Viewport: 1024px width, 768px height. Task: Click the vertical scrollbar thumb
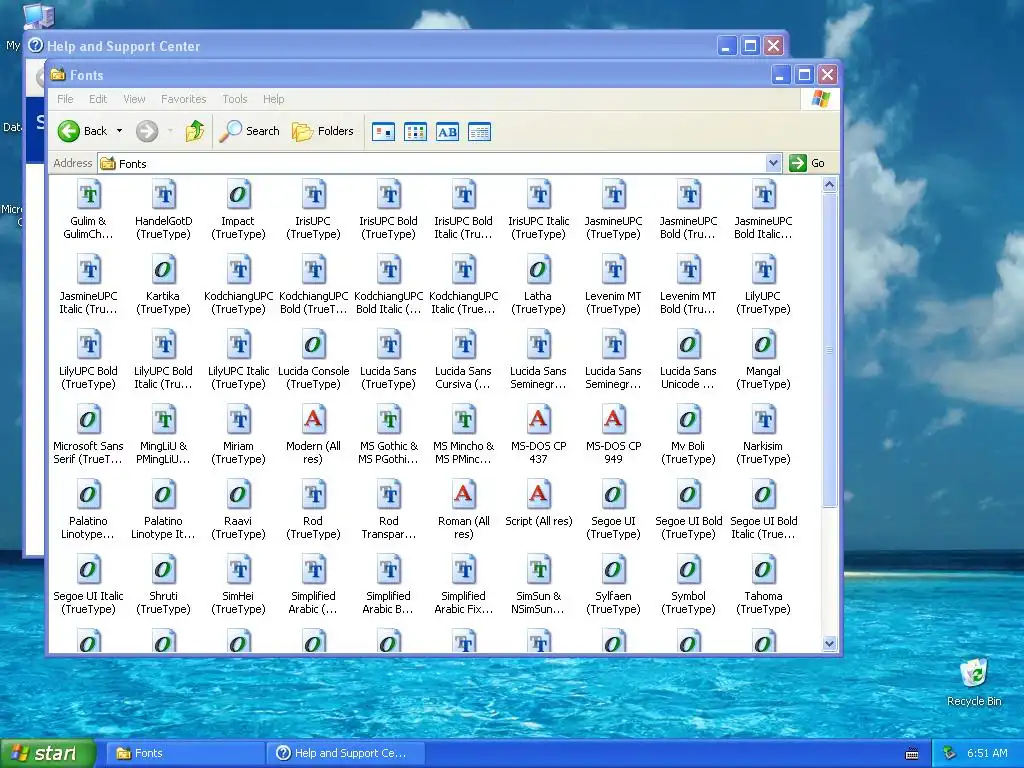coord(829,350)
